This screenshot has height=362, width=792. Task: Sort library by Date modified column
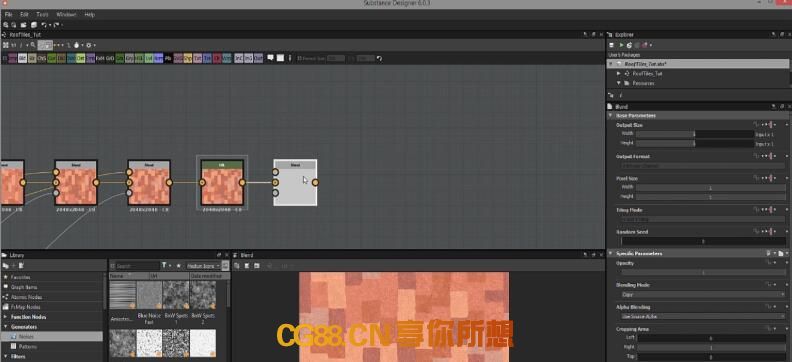(210, 276)
